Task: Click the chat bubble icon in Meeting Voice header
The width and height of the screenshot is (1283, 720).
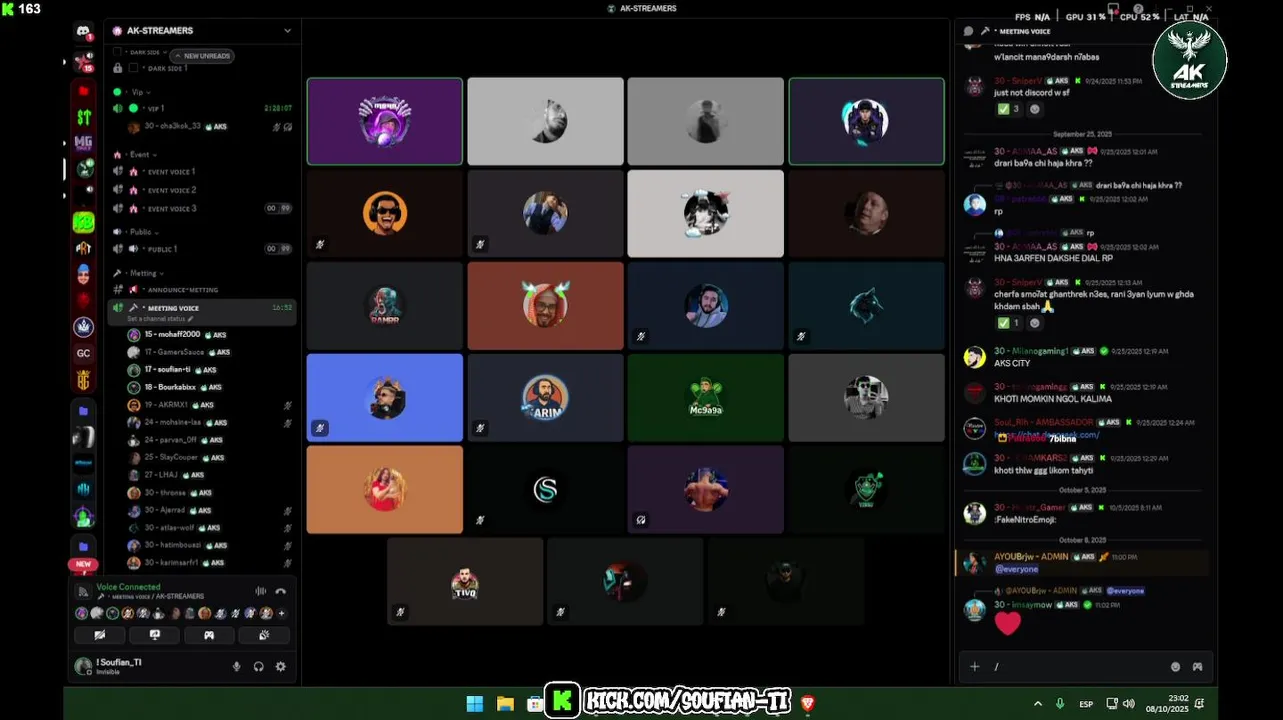Action: [968, 31]
